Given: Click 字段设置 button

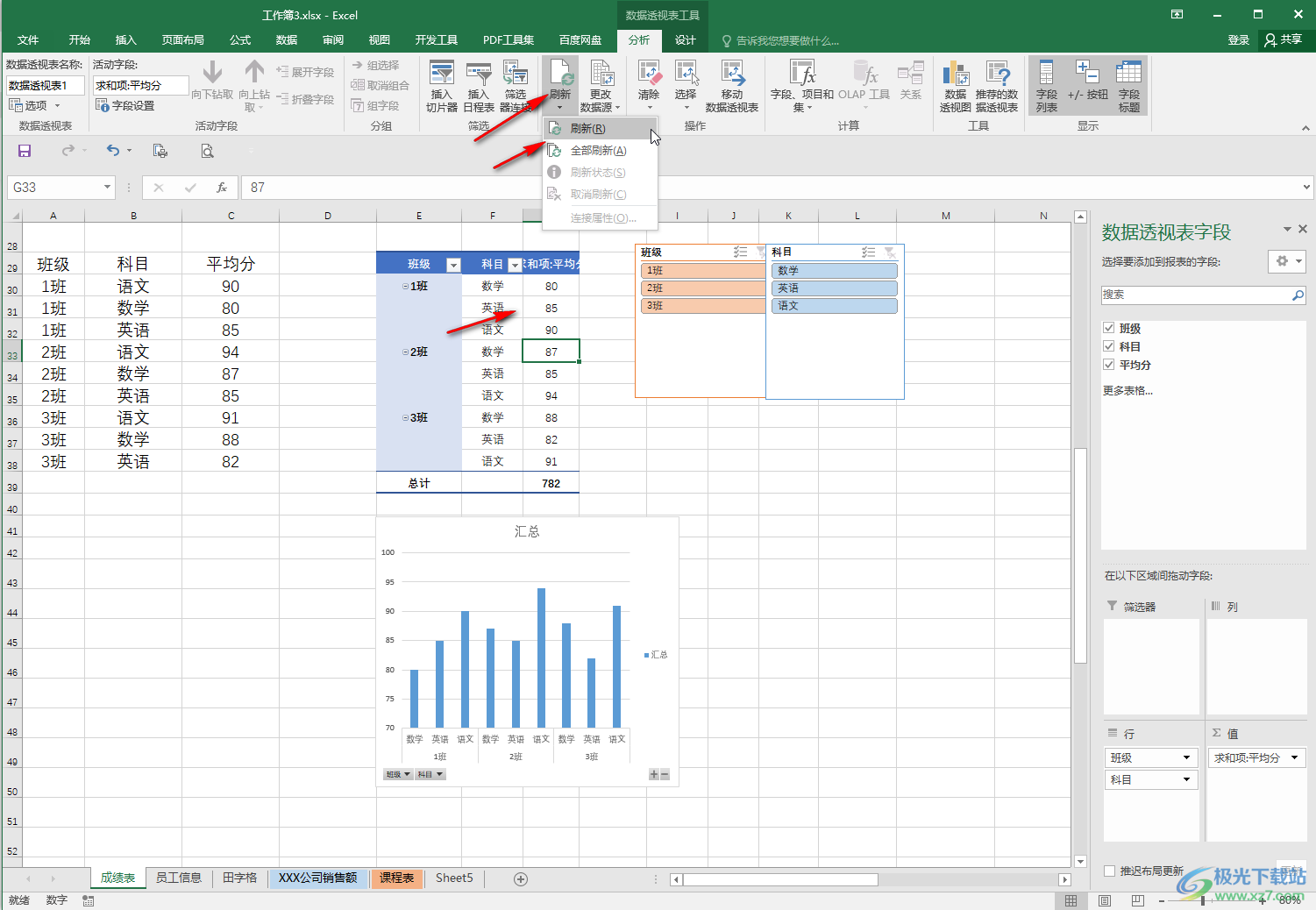Looking at the screenshot, I should [125, 105].
